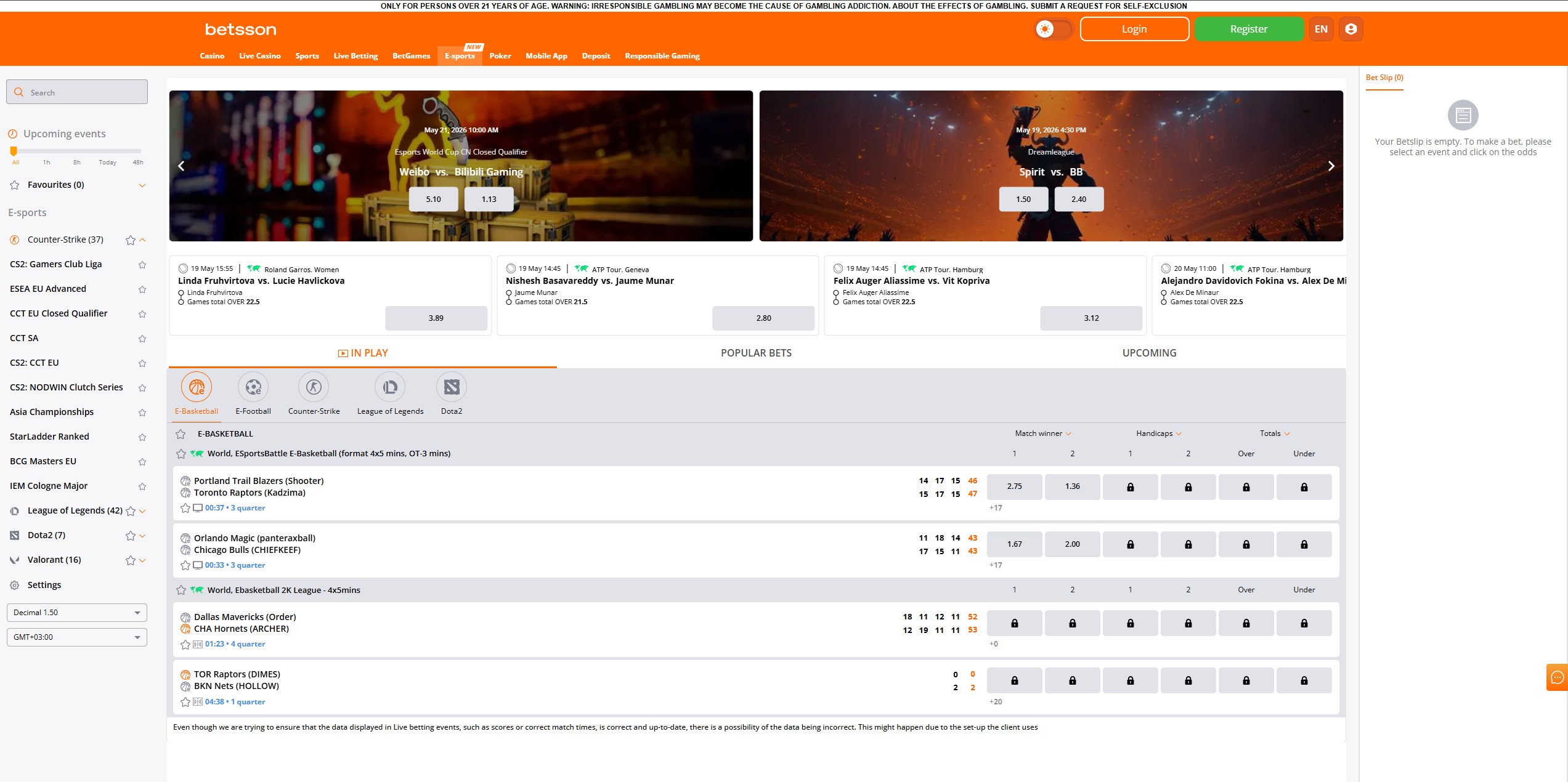Image resolution: width=1568 pixels, height=782 pixels.
Task: Expand the Valorant (16) chevron
Action: [x=142, y=560]
